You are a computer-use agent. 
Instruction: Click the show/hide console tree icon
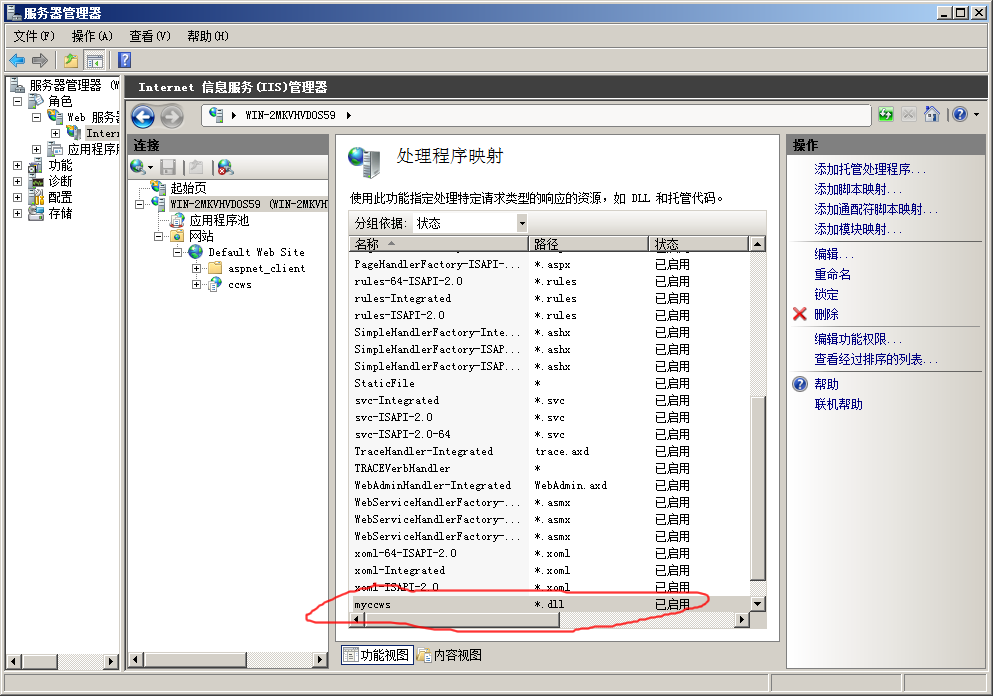[95, 61]
